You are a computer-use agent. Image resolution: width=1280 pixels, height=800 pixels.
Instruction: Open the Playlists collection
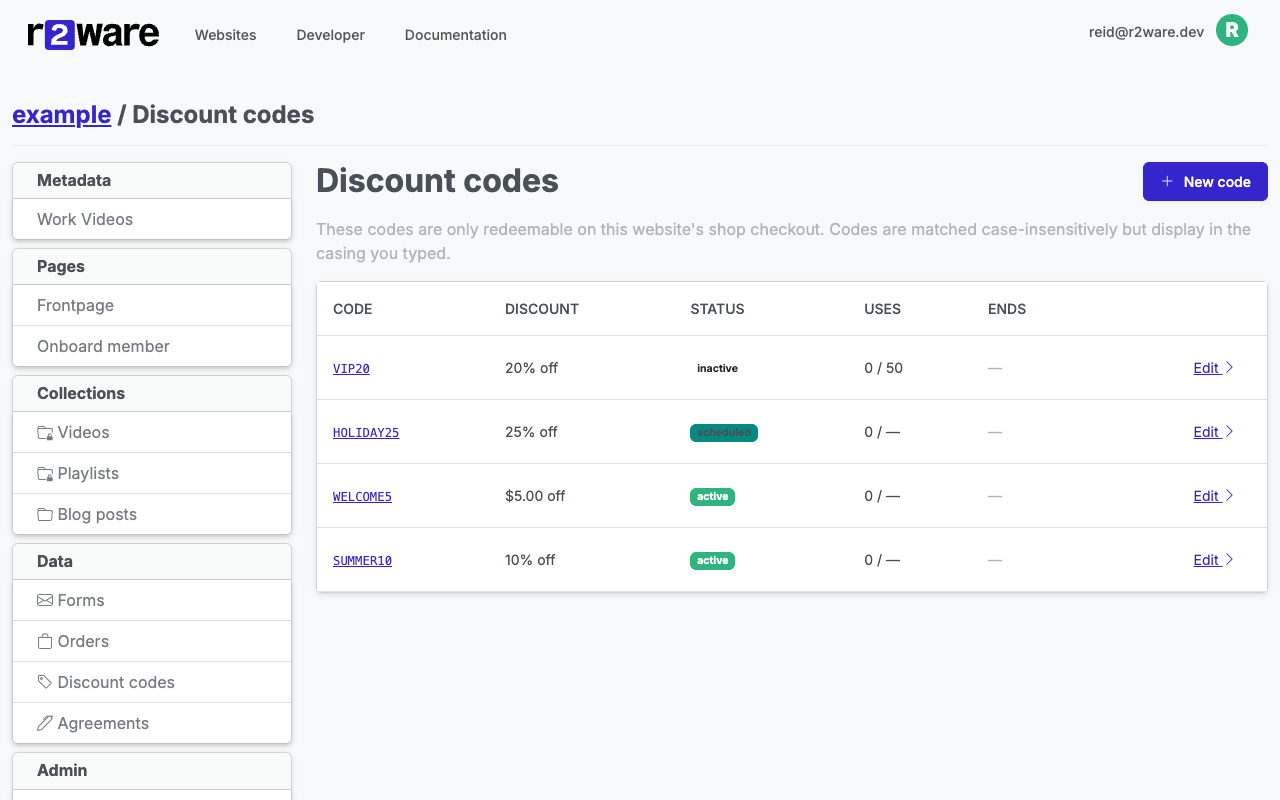pos(152,473)
